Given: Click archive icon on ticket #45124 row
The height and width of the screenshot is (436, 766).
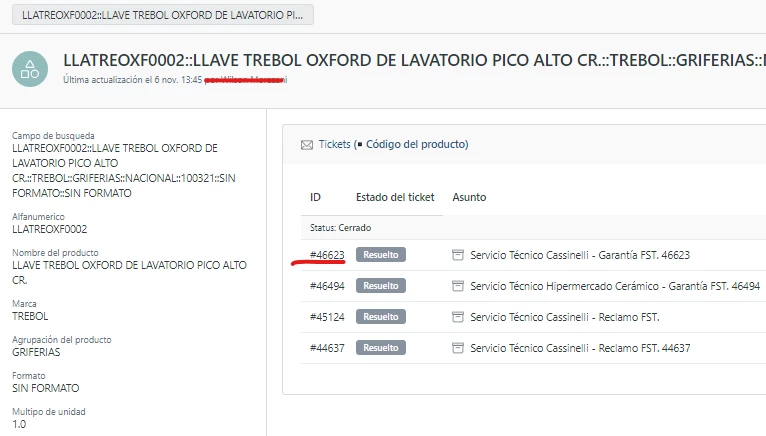Looking at the screenshot, I should tap(458, 317).
